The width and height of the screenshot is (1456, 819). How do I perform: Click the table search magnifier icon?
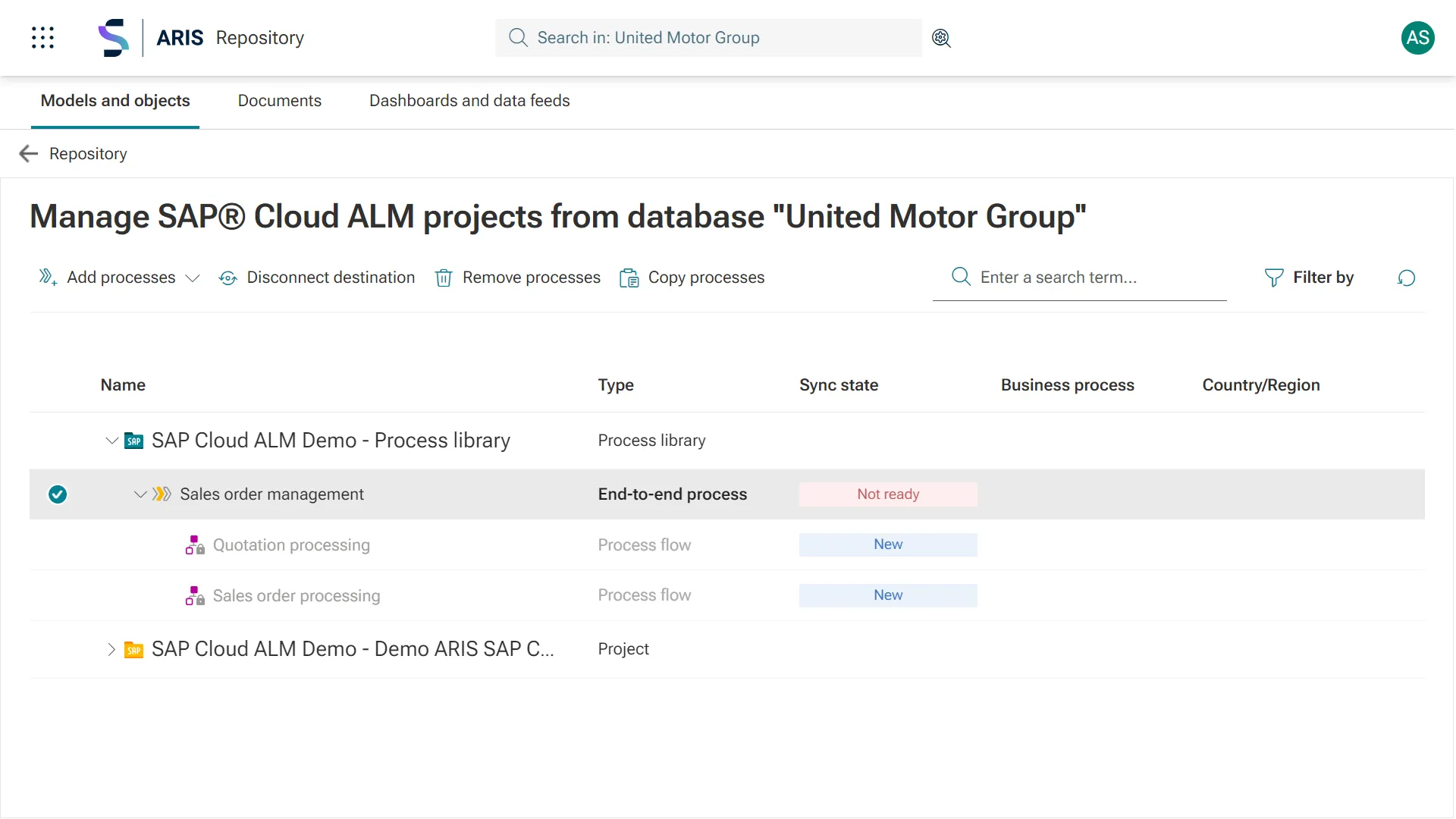tap(961, 277)
